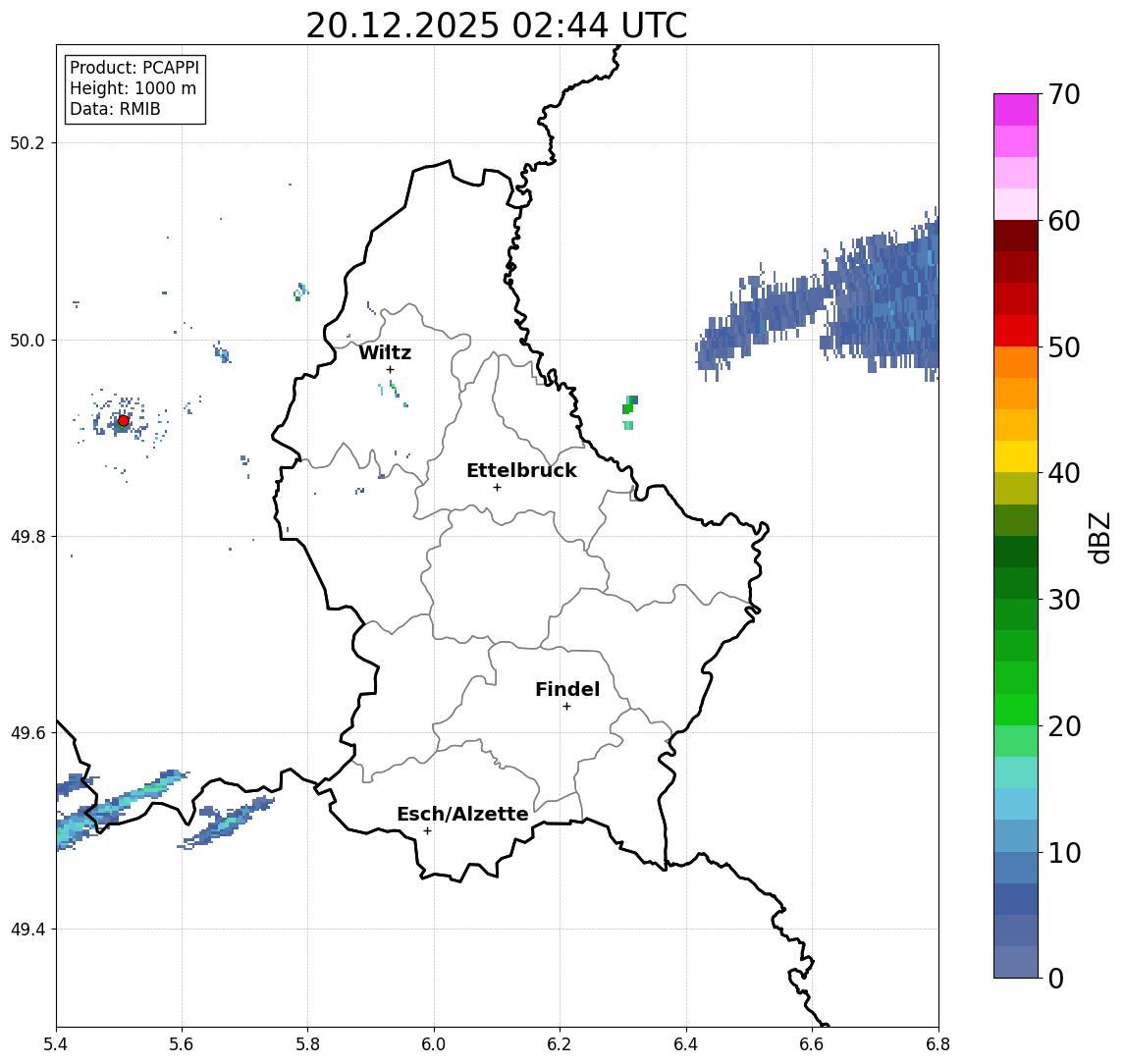Click the yellow swatch just above 40
Screen dimensions: 1124x1064
coord(1016,456)
